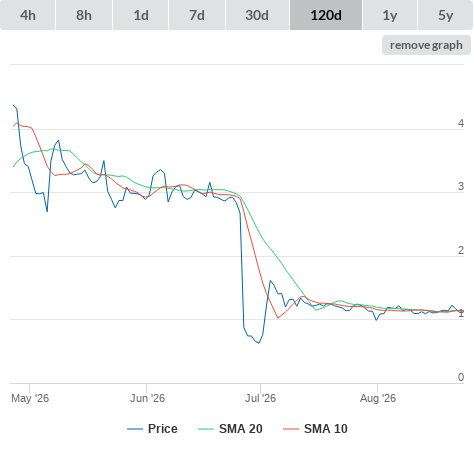Click the remove graph button

tap(426, 45)
